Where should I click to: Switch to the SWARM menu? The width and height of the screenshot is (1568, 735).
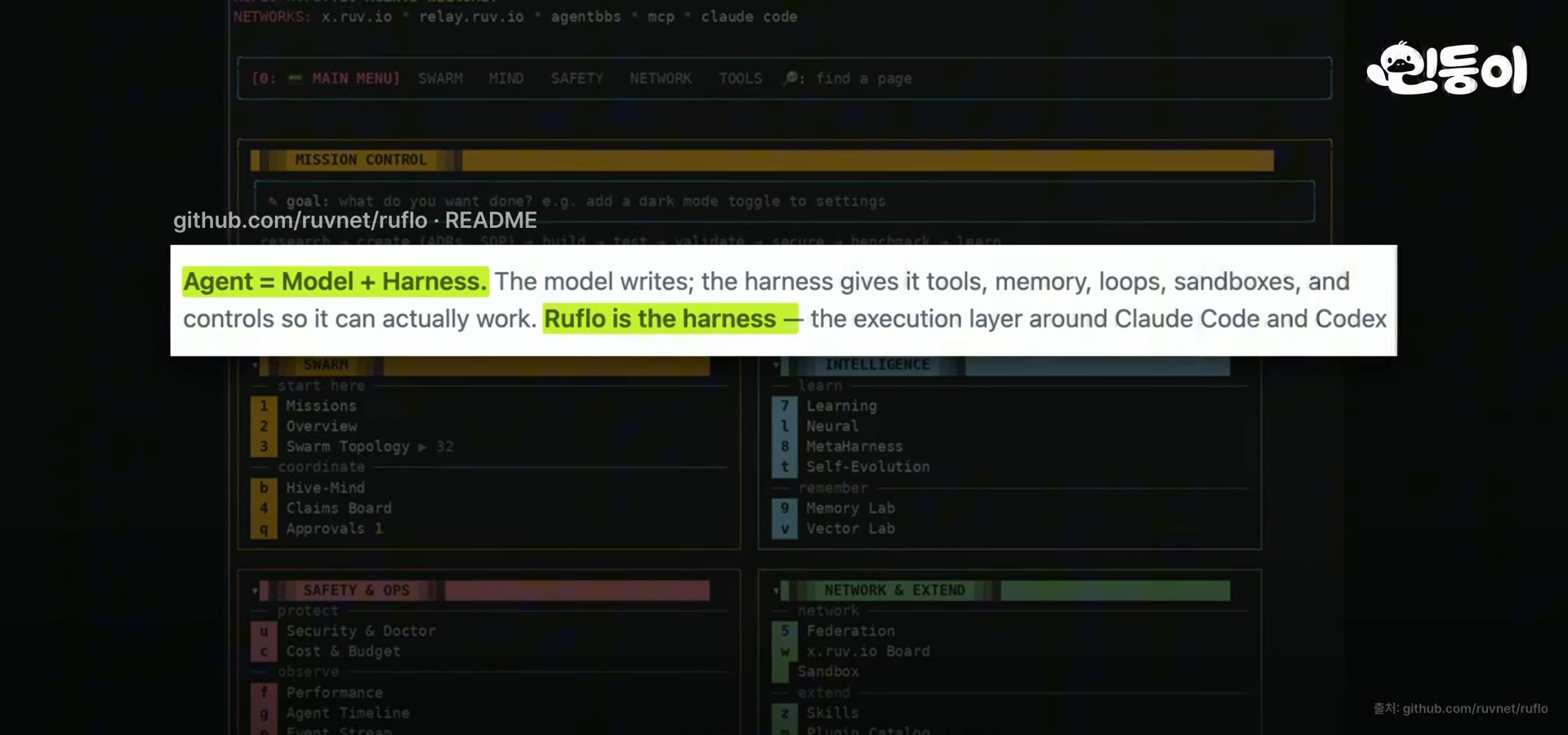click(440, 78)
